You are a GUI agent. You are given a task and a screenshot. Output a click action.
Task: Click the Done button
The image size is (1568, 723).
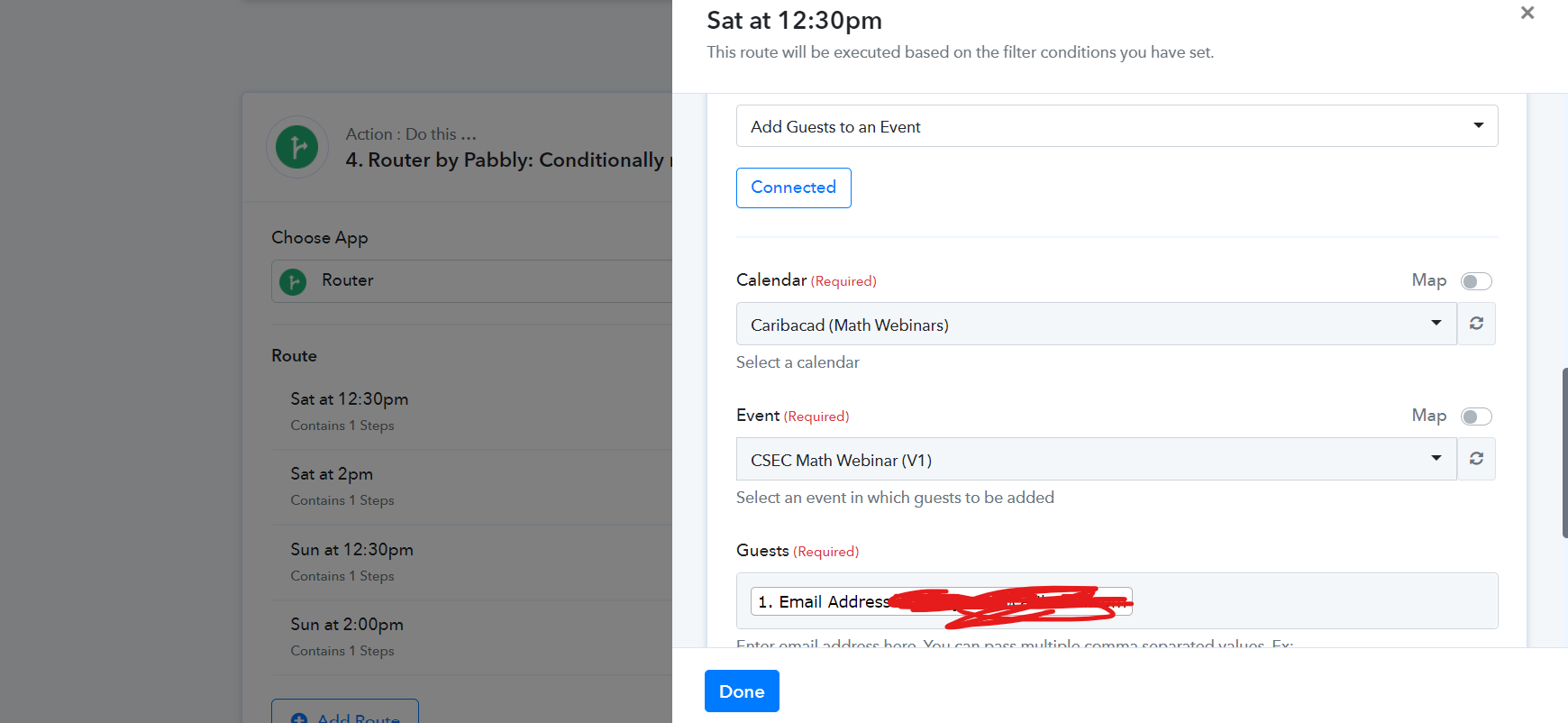[742, 691]
